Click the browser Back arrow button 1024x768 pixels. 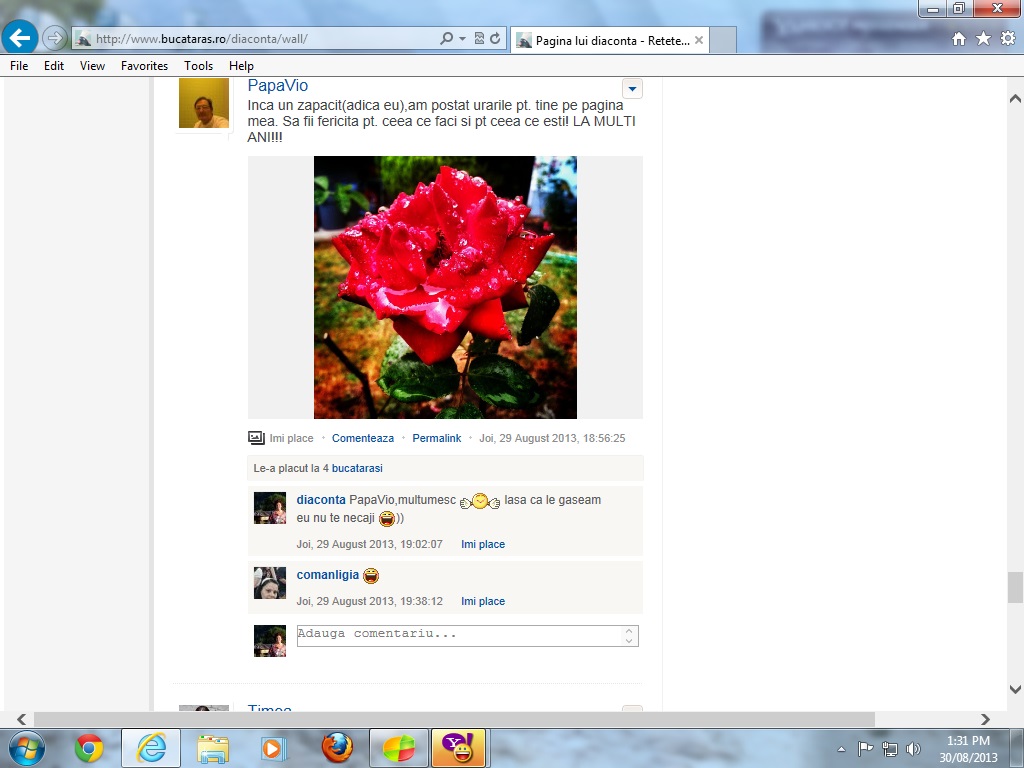click(21, 38)
